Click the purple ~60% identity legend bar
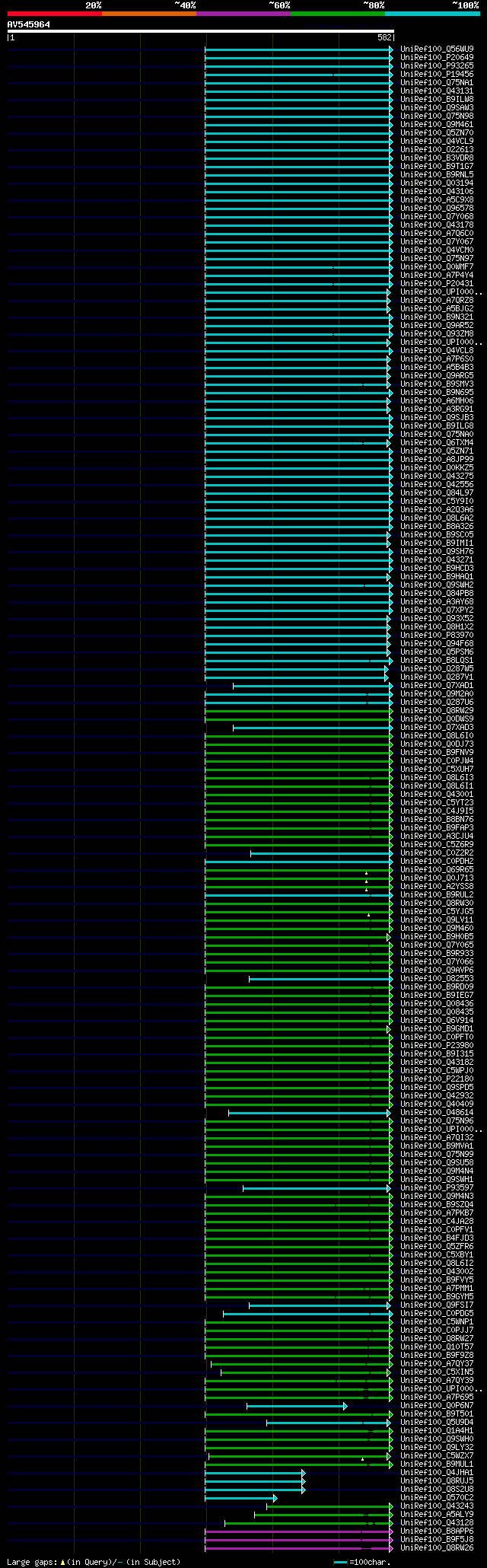The image size is (487, 1568). click(x=243, y=14)
